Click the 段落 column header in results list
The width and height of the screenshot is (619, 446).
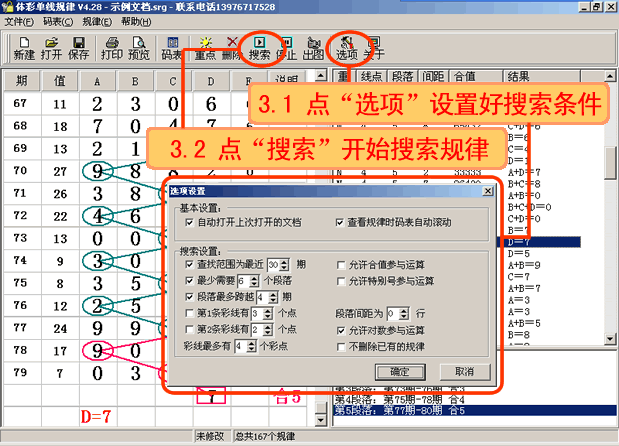(x=403, y=76)
